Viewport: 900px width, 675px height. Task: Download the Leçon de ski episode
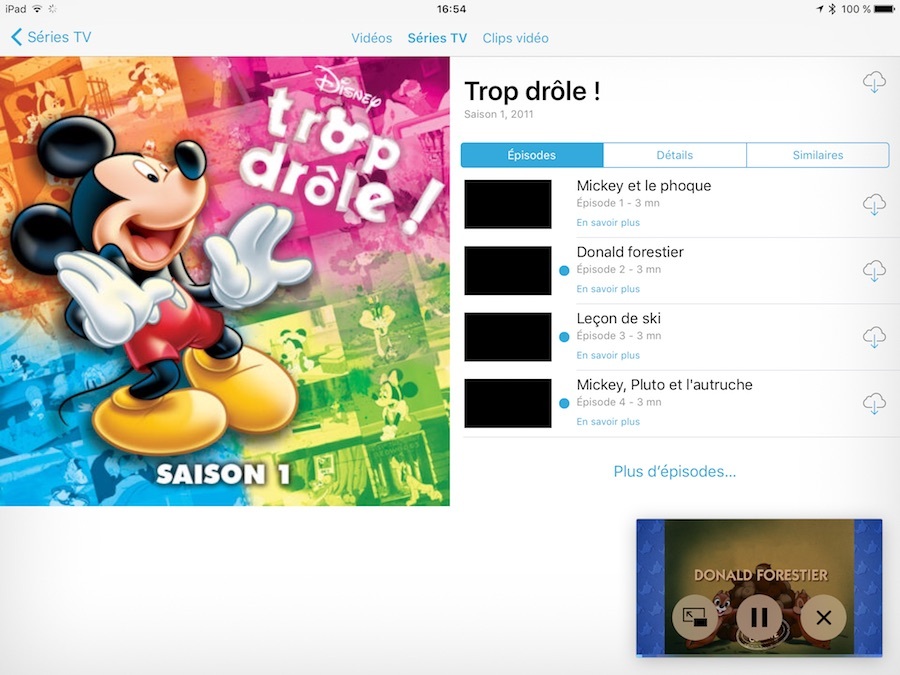tap(874, 337)
